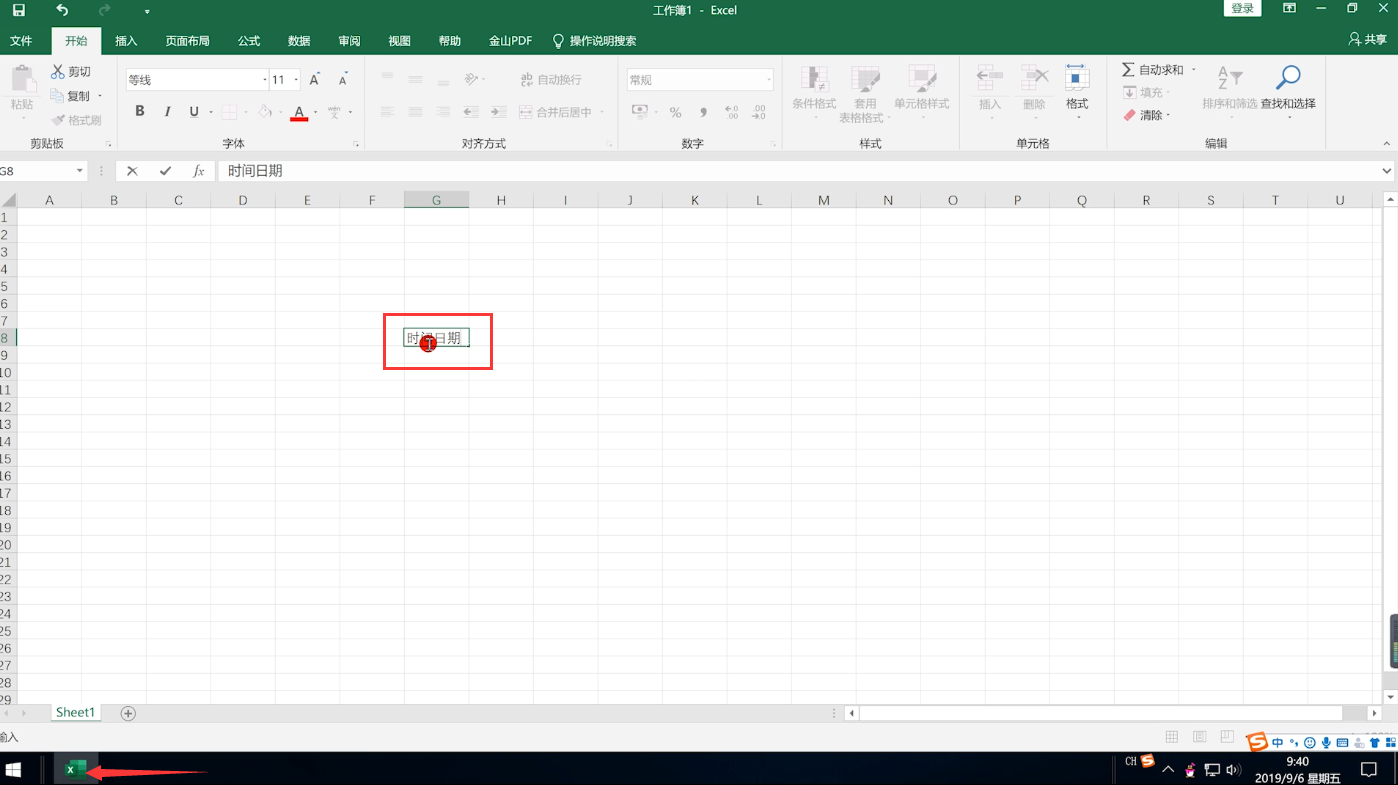Screen dimensions: 1398x785
Task: Open Cell Styles (单元格样式)
Action: (x=921, y=92)
